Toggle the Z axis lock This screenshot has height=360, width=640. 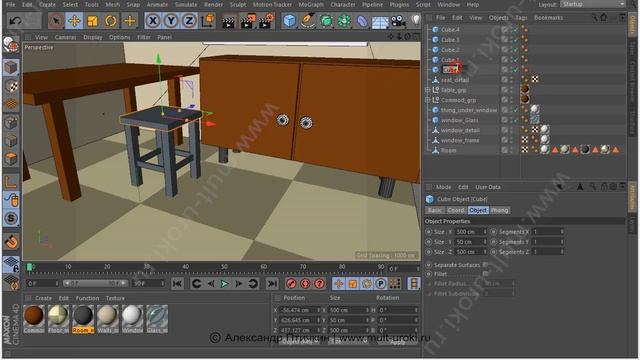click(189, 20)
